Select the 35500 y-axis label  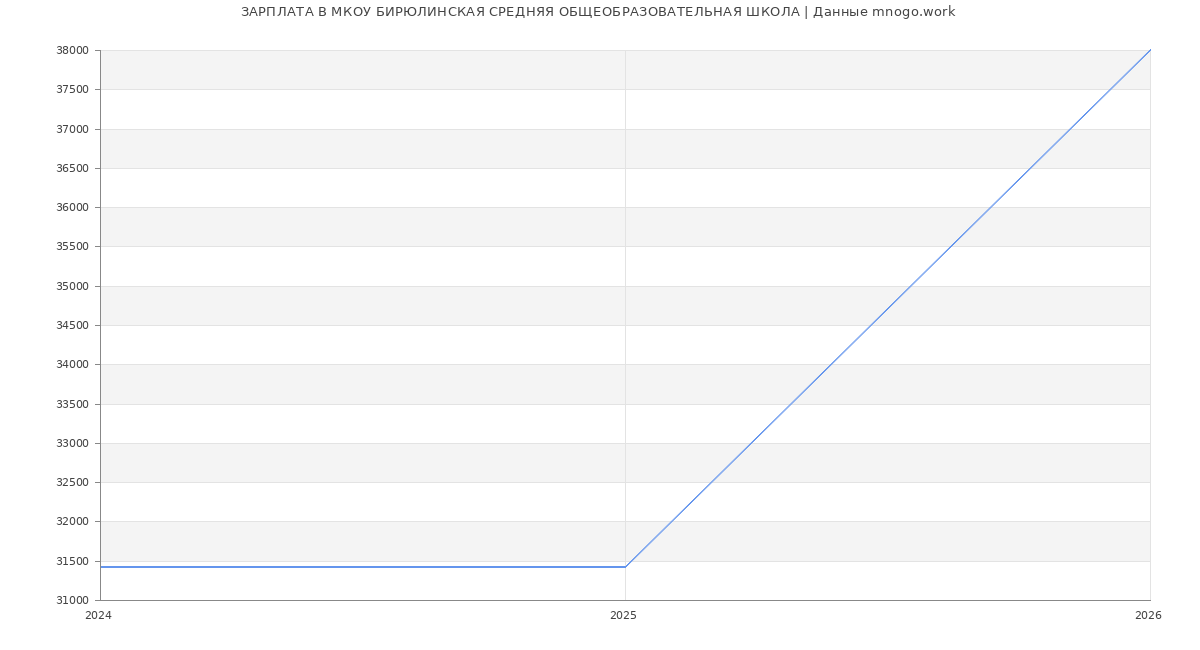point(72,247)
